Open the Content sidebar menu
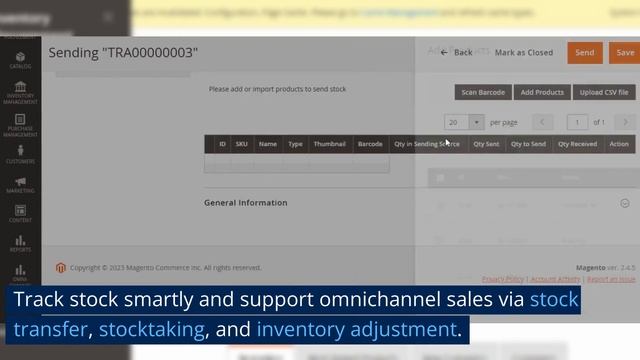Screen dimensions: 640x360 point(20,214)
